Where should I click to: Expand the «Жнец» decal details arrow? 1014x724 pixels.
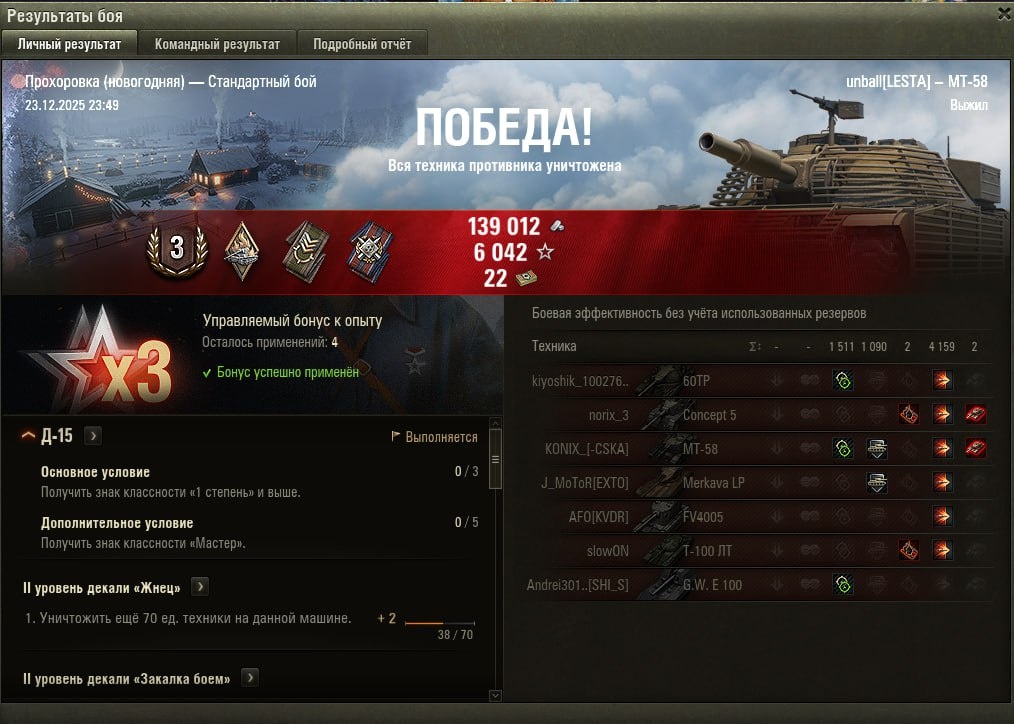200,587
